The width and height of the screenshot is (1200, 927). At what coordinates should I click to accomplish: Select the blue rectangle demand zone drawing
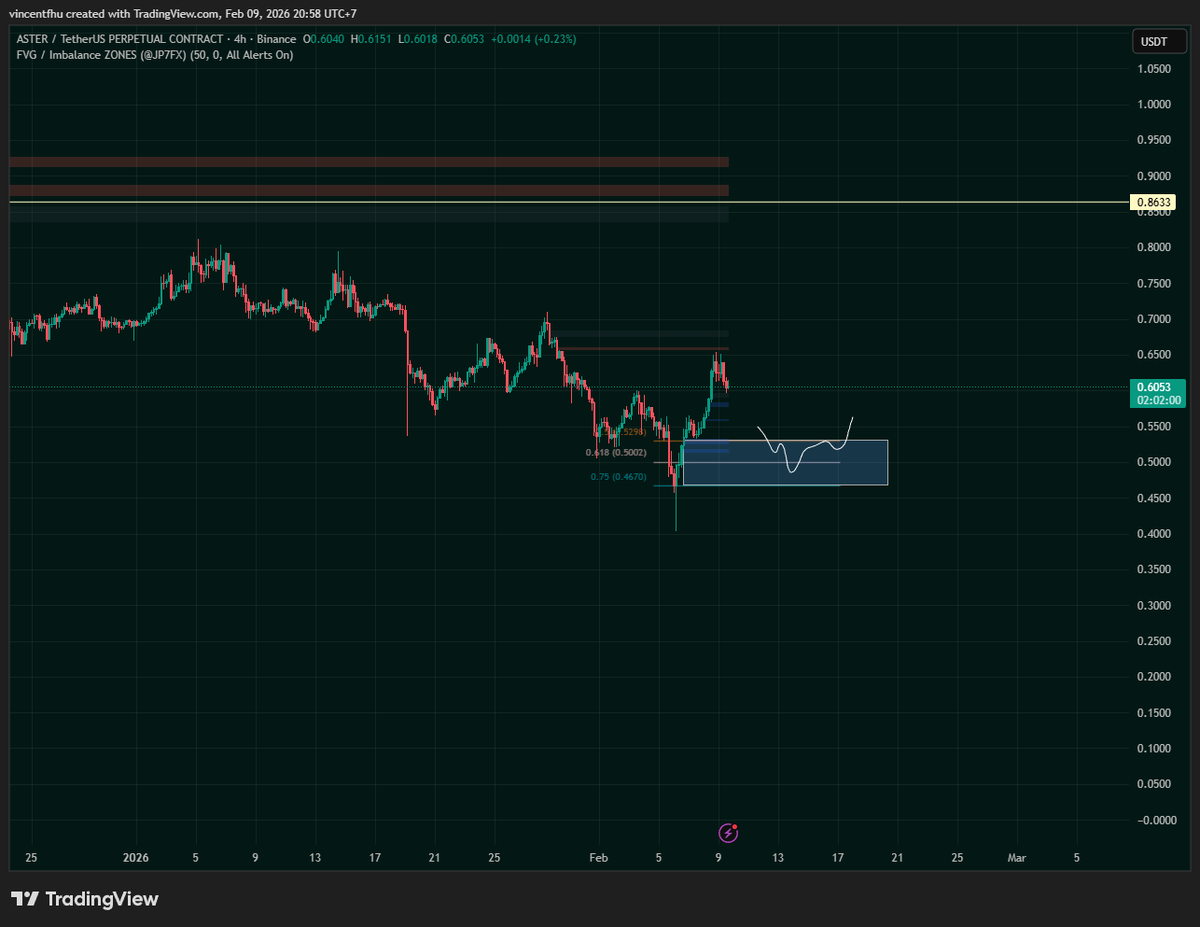tap(785, 463)
